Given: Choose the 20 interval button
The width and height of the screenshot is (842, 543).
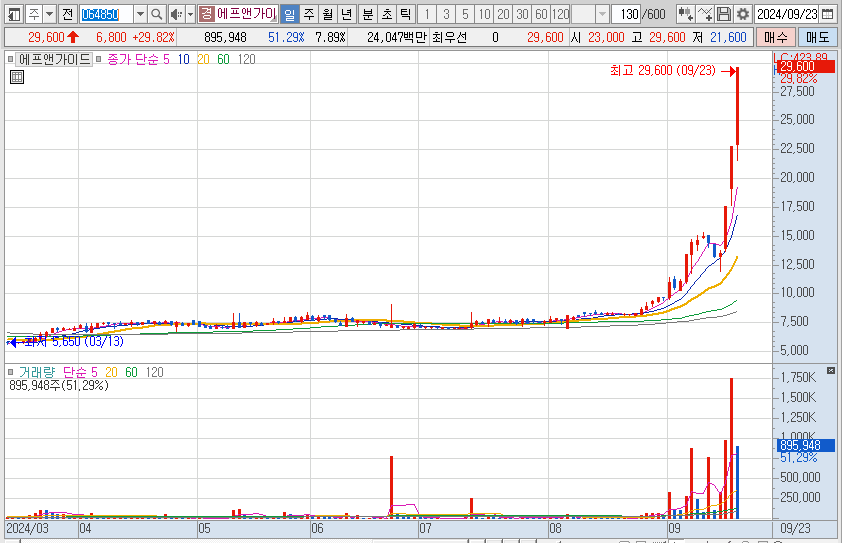Looking at the screenshot, I should pyautogui.click(x=503, y=14).
